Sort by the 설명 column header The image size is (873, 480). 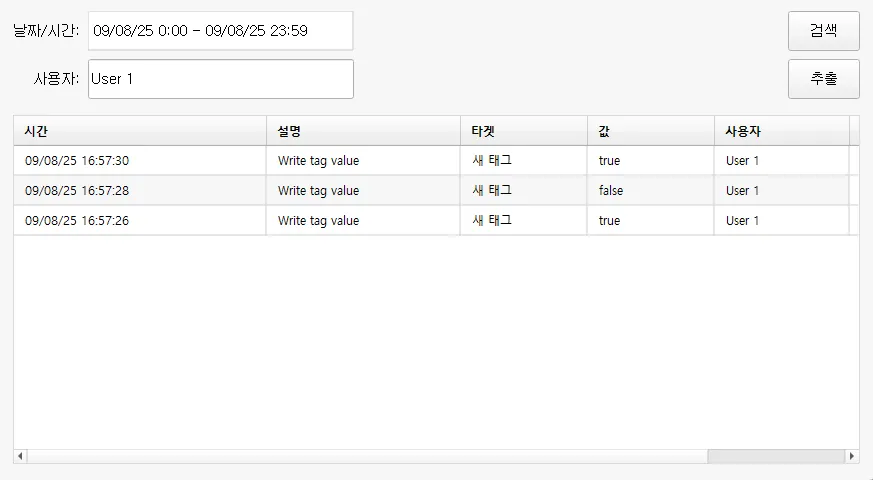point(362,131)
